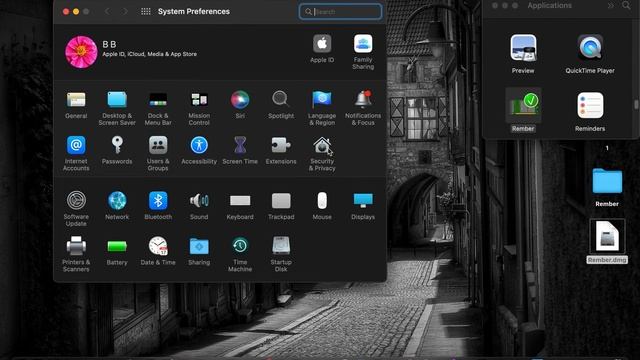Select QuickTime Player in Applications window
The width and height of the screenshot is (640, 360).
(590, 54)
